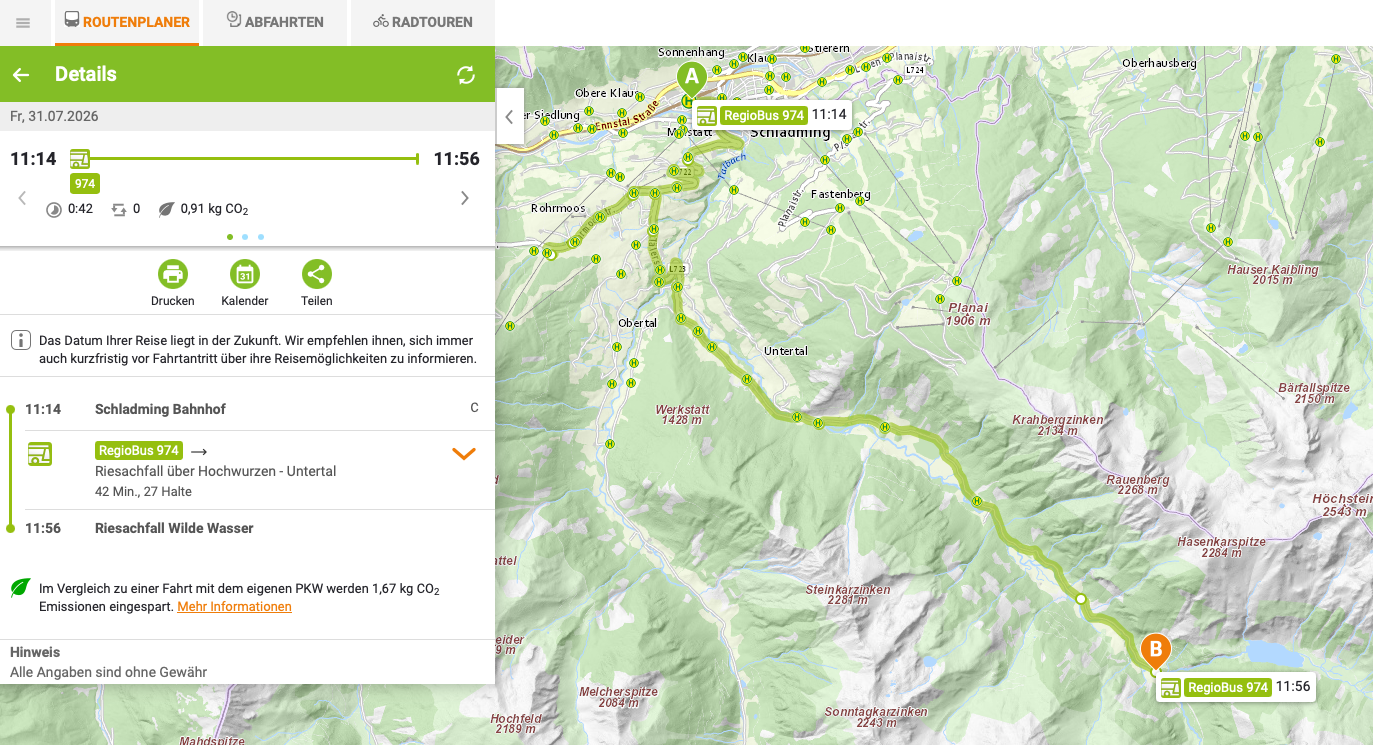Switch to the Radtouren tab
The height and width of the screenshot is (745, 1373).
tap(422, 22)
